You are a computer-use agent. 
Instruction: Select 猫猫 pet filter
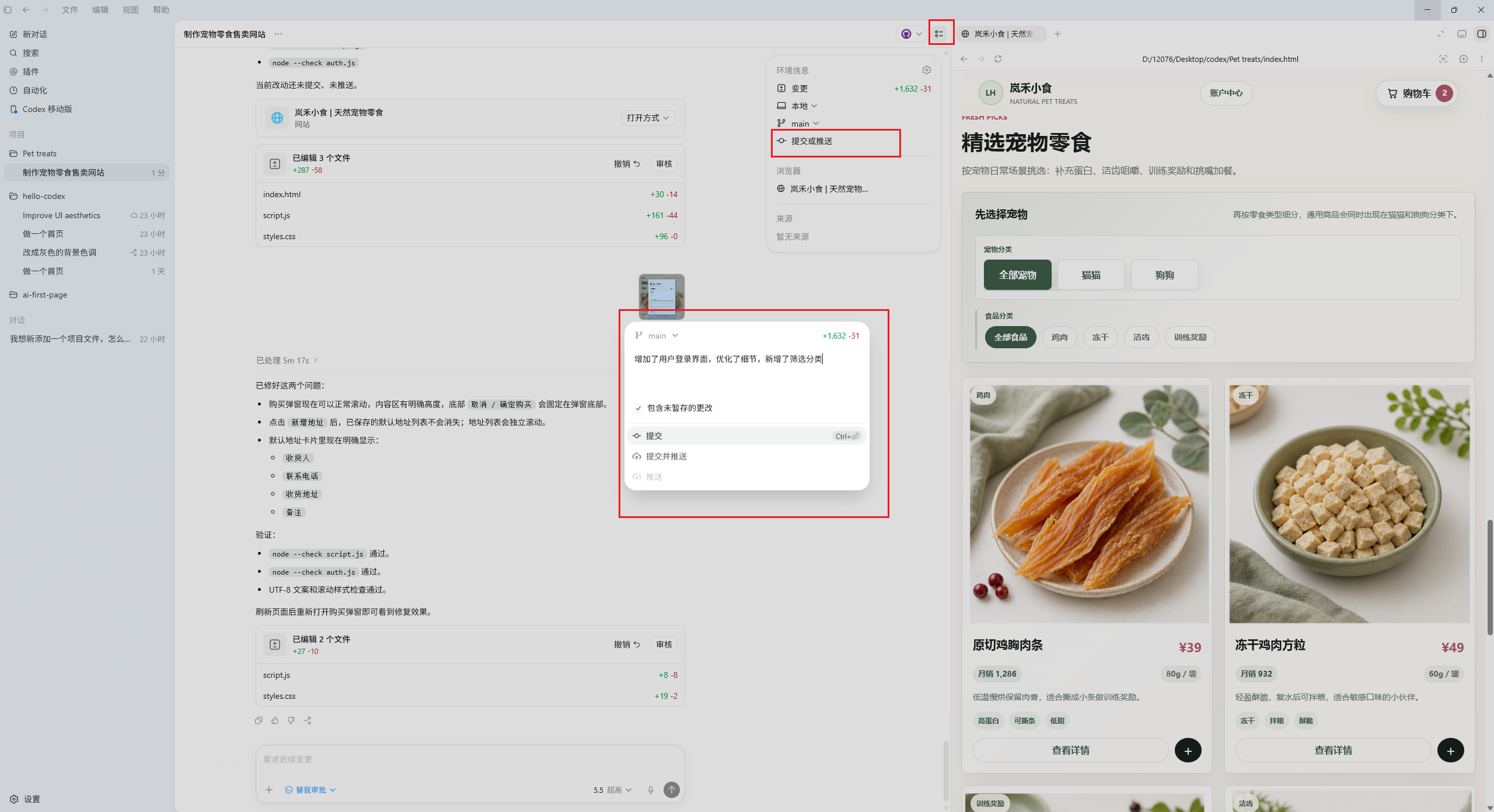point(1091,275)
